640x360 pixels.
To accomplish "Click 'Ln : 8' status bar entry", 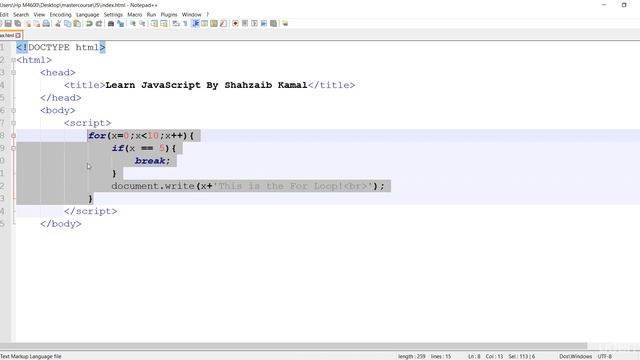I will point(474,356).
